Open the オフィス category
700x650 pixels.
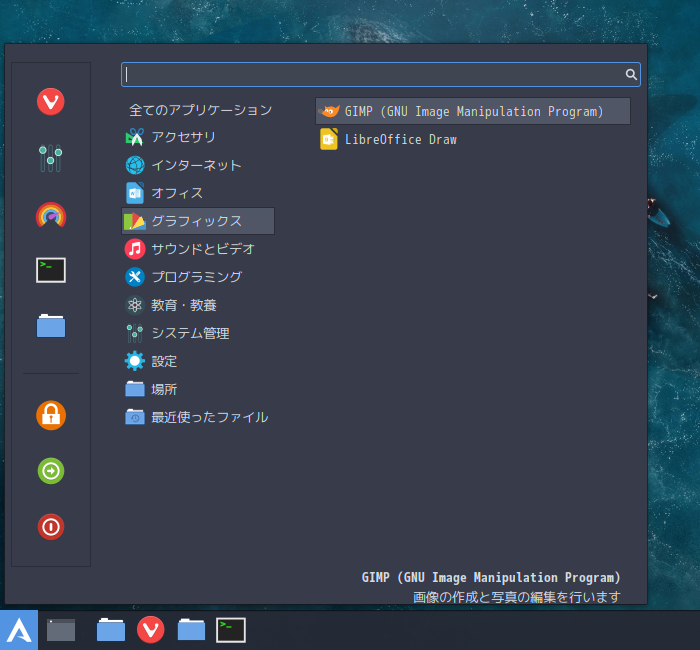coord(198,193)
